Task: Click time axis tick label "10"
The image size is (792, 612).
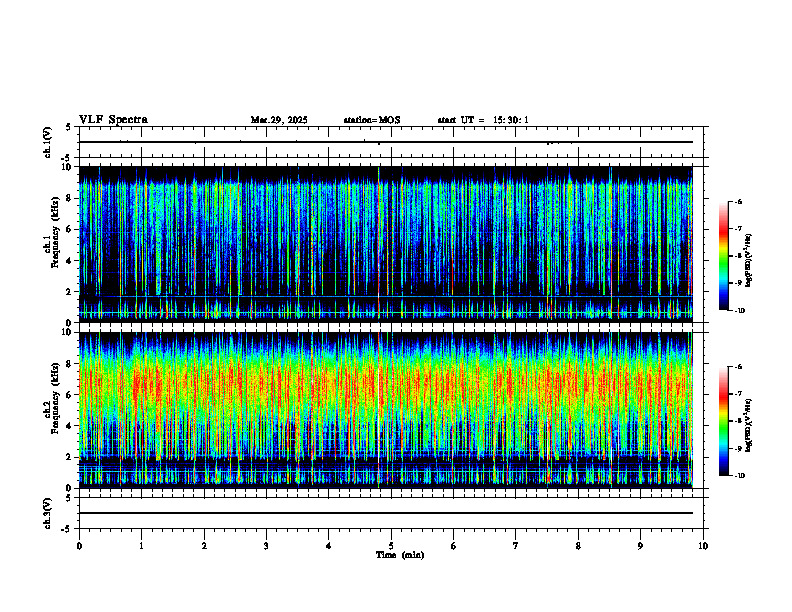Action: point(703,546)
